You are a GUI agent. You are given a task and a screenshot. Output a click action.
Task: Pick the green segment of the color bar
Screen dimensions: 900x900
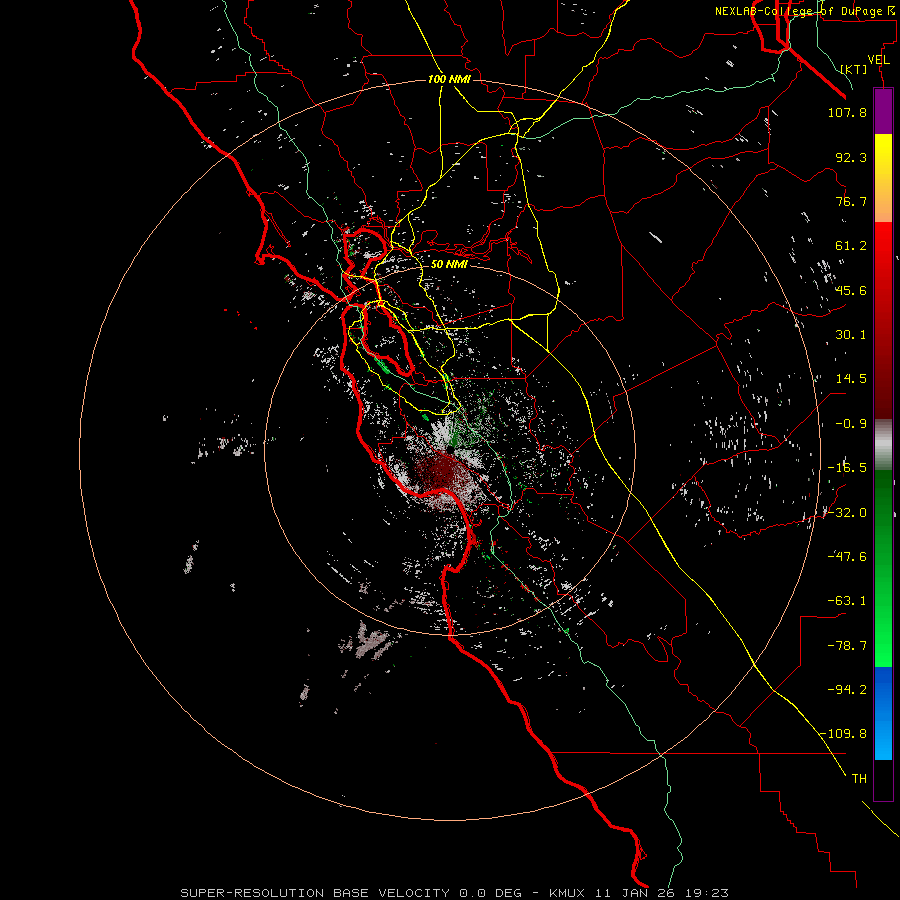[883, 568]
